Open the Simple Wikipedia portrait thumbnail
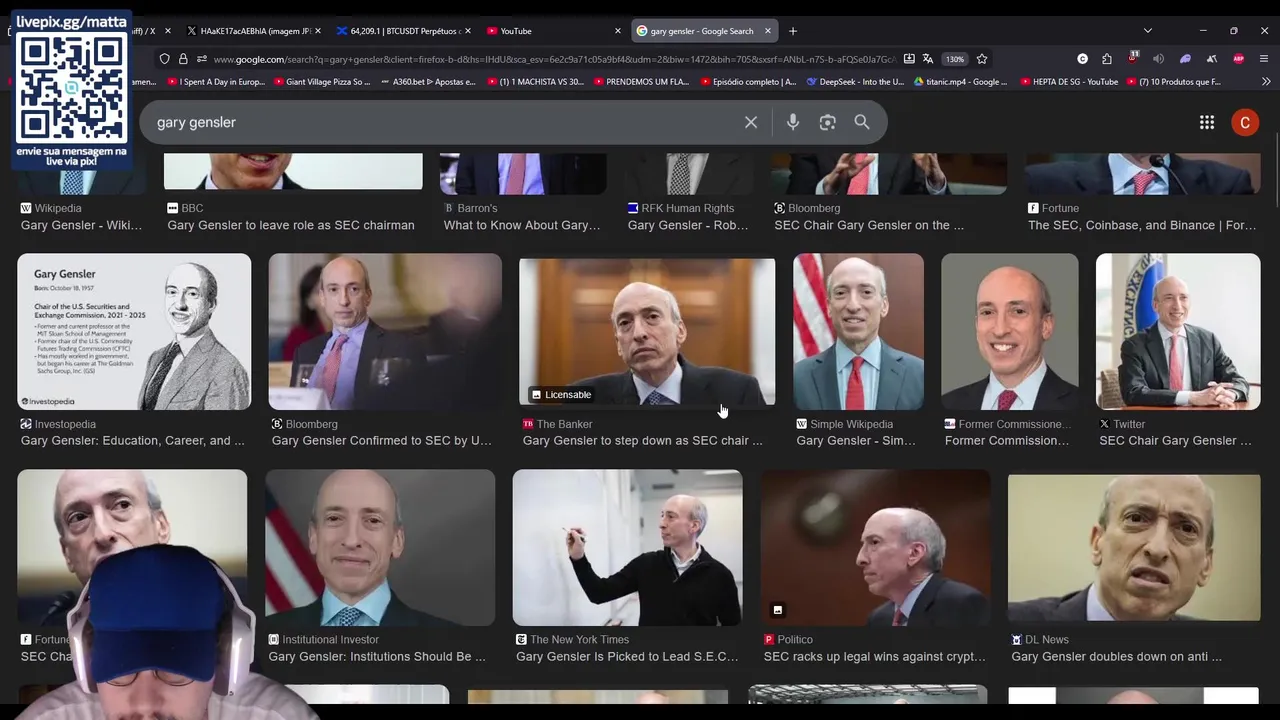Viewport: 1280px width, 720px height. coord(858,331)
